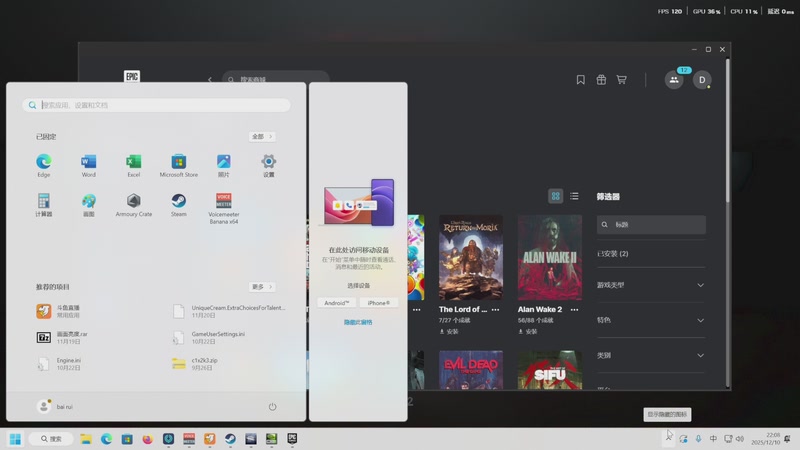Open notification bell in system tray
This screenshot has height=450, width=800.
coord(788,439)
